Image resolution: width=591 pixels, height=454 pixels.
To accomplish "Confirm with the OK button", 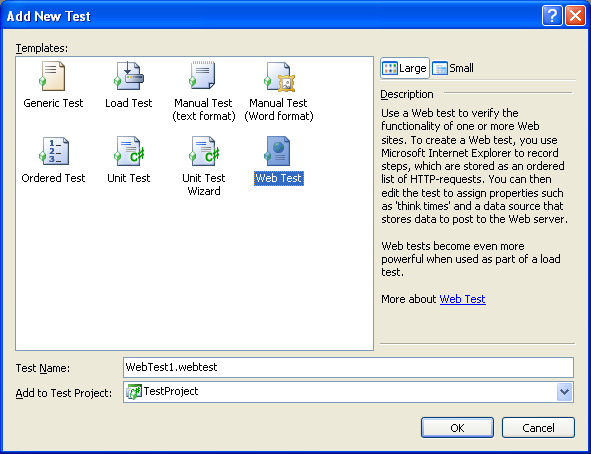I will point(457,428).
